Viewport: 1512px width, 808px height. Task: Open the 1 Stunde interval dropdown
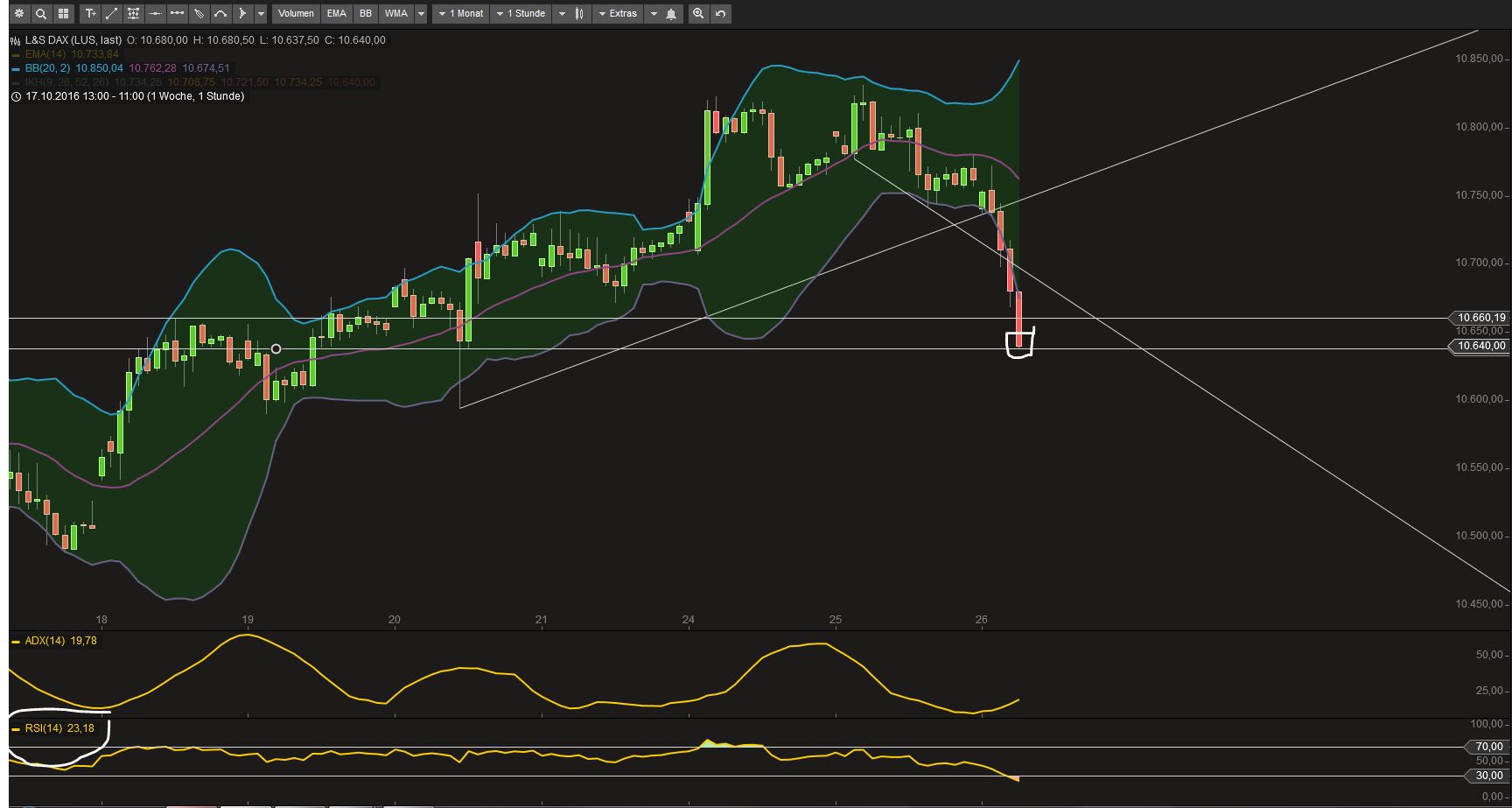click(522, 13)
